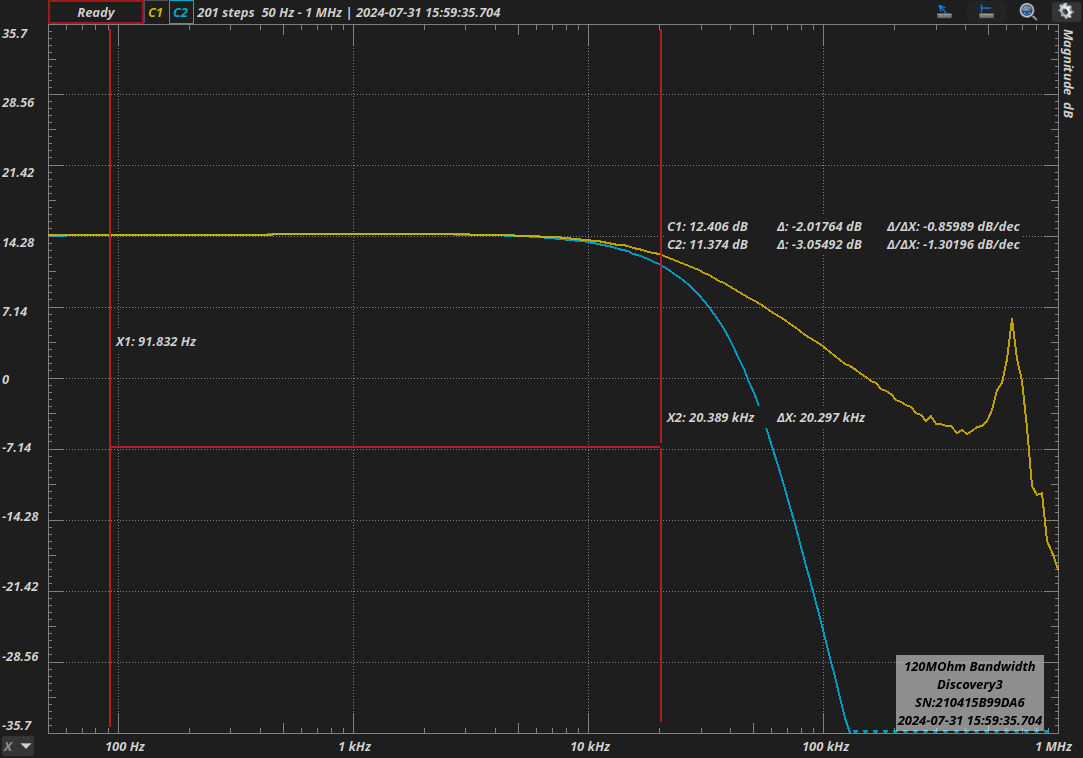The width and height of the screenshot is (1083, 758).
Task: Click the 21.42 Y-axis label
Action: 18,173
